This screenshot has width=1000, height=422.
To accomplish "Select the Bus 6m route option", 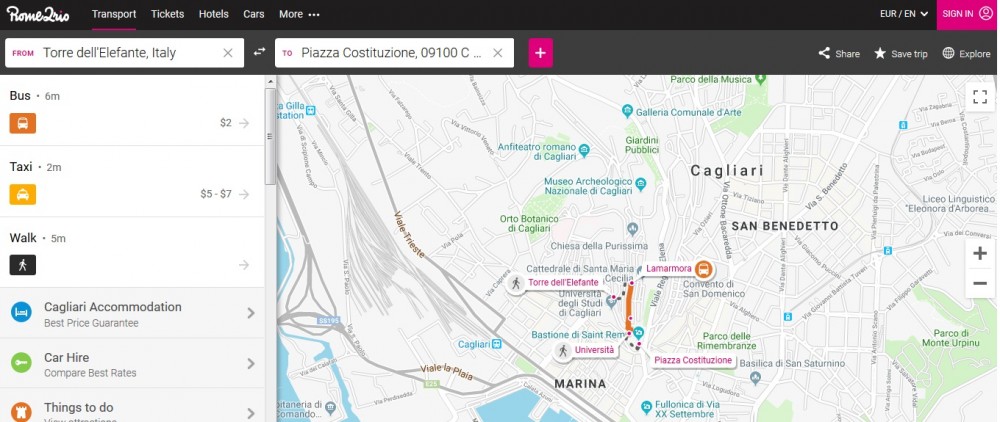I will click(132, 110).
